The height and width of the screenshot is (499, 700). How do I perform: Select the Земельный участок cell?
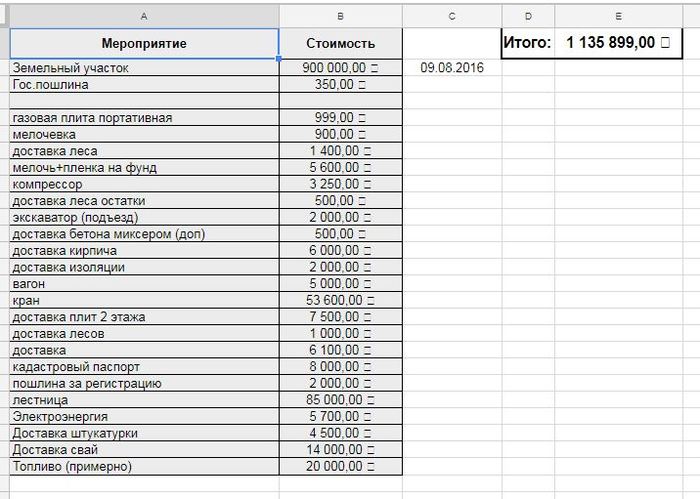coord(144,68)
